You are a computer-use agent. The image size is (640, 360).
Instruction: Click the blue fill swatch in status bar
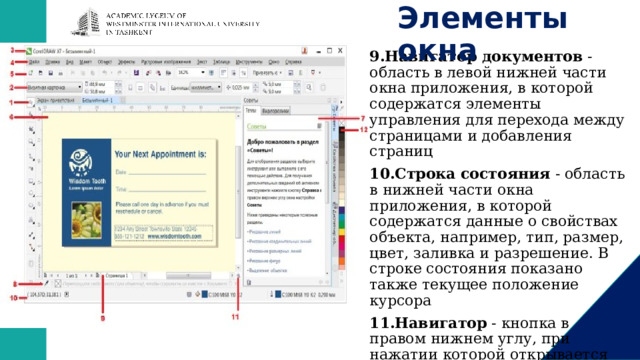[x=205, y=294]
